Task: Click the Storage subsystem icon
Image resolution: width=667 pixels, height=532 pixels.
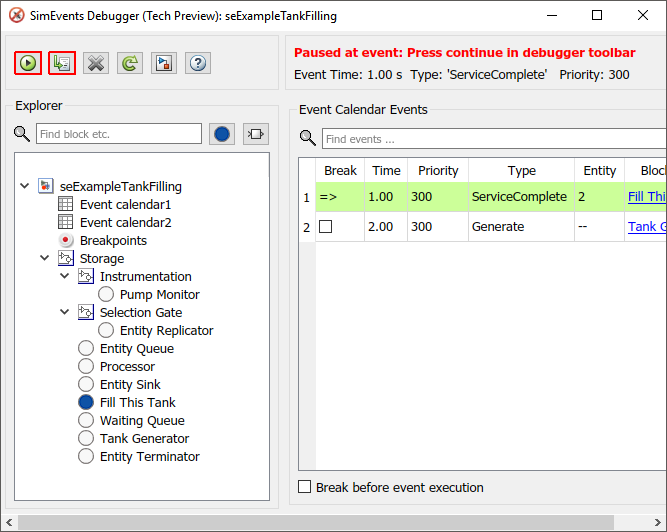Action: pos(66,258)
